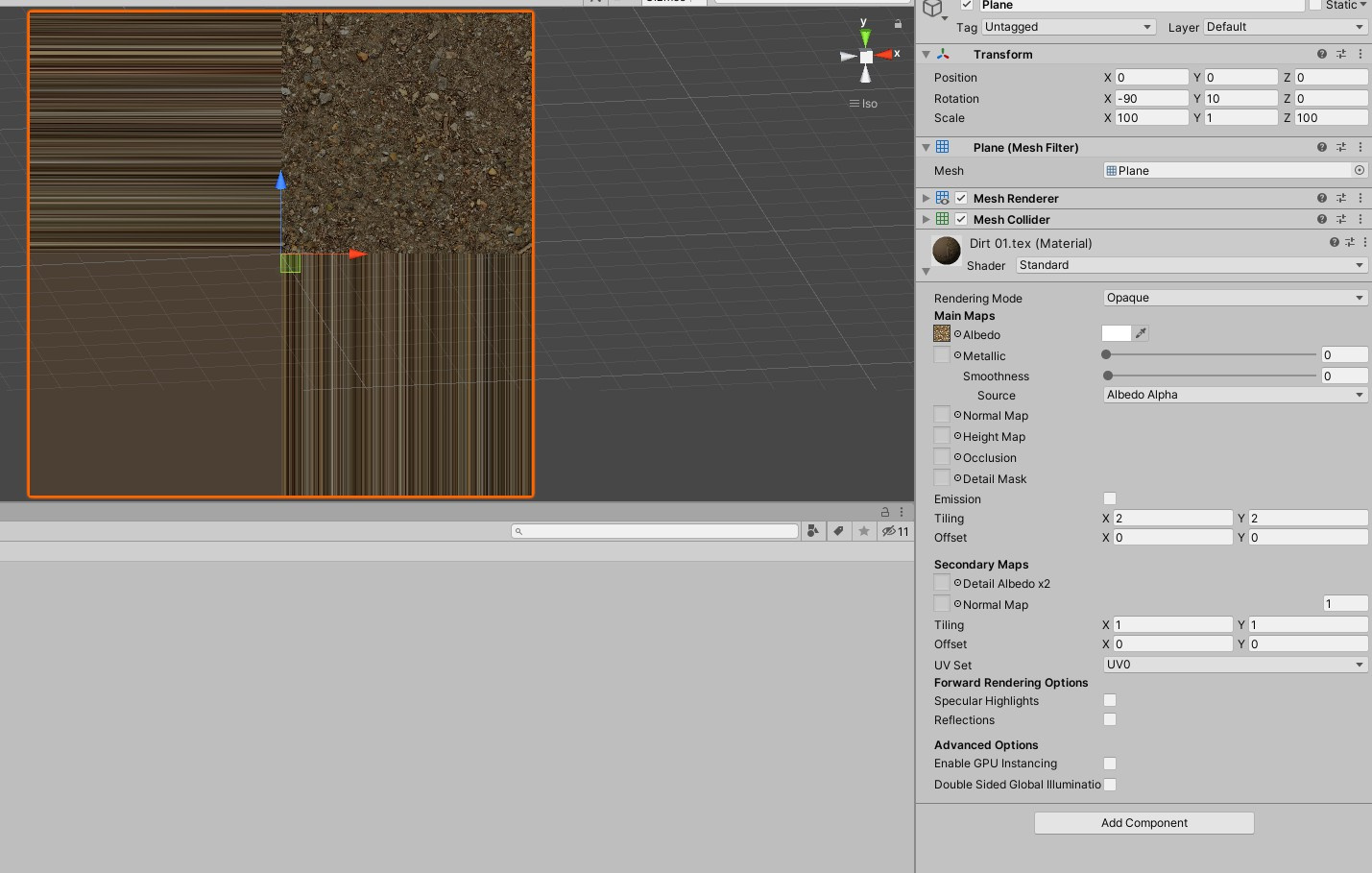Image resolution: width=1372 pixels, height=873 pixels.
Task: Enable the Emission checkbox
Action: click(1110, 498)
